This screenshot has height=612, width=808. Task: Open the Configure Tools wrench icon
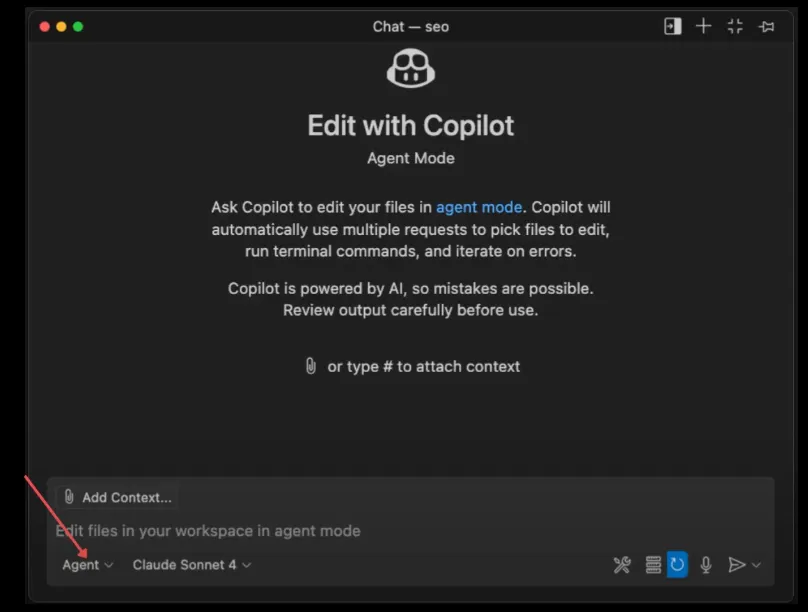(x=622, y=564)
